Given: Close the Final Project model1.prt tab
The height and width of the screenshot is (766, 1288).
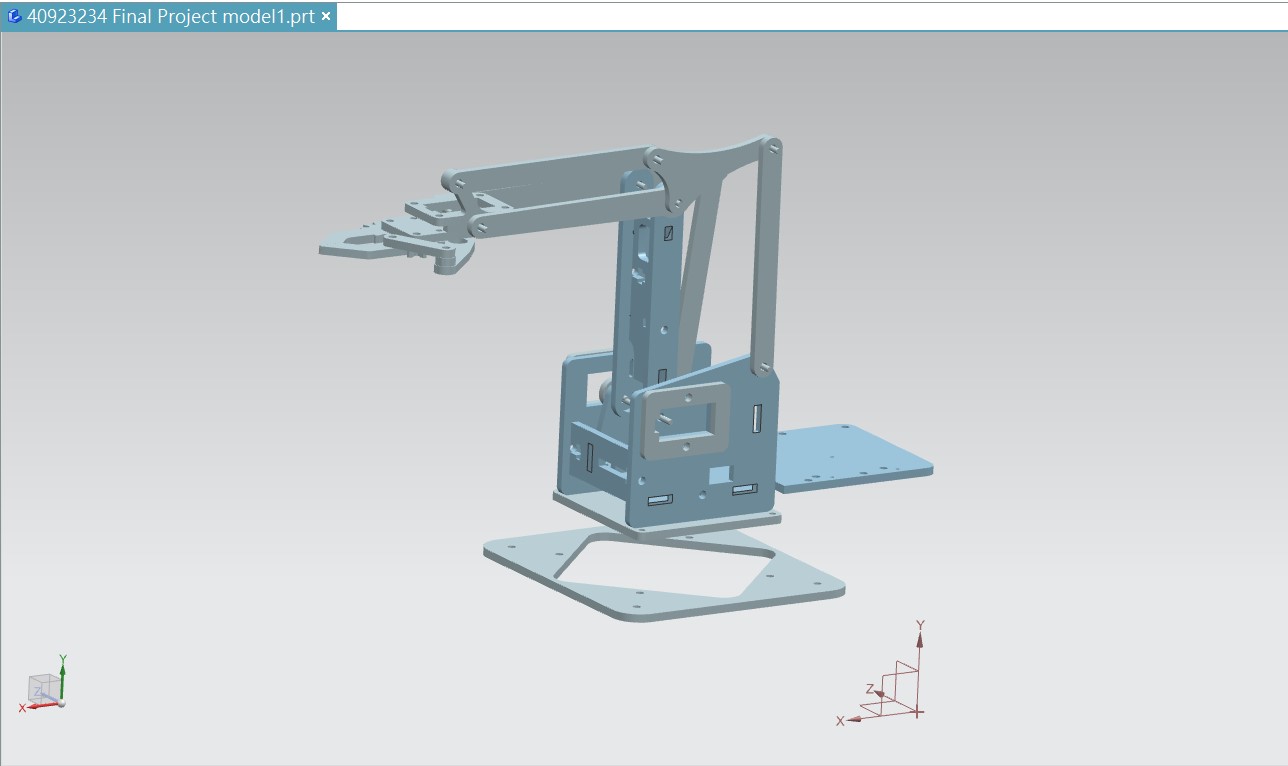Looking at the screenshot, I should click(x=326, y=17).
